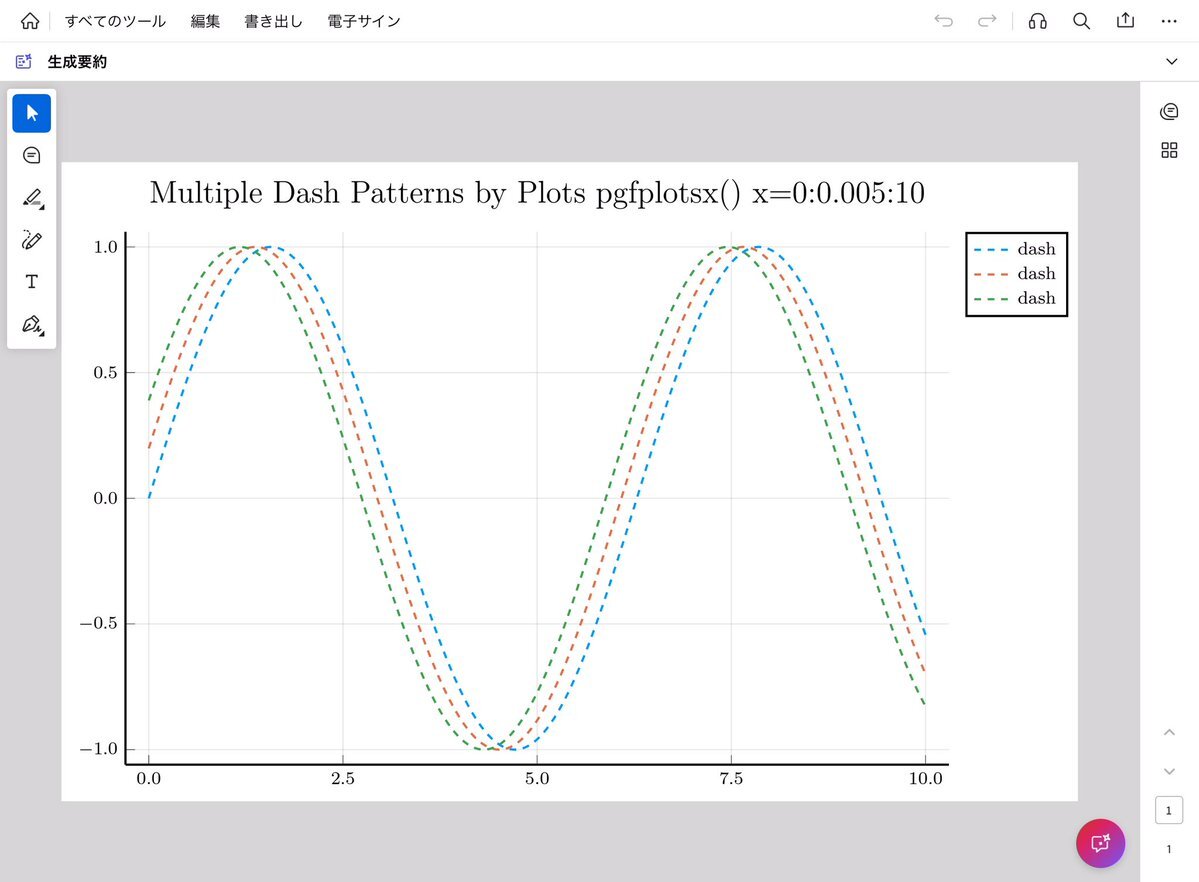Screen dimensions: 1199x882
Task: Open the fill and sign pen tool
Action: pyautogui.click(x=31, y=325)
